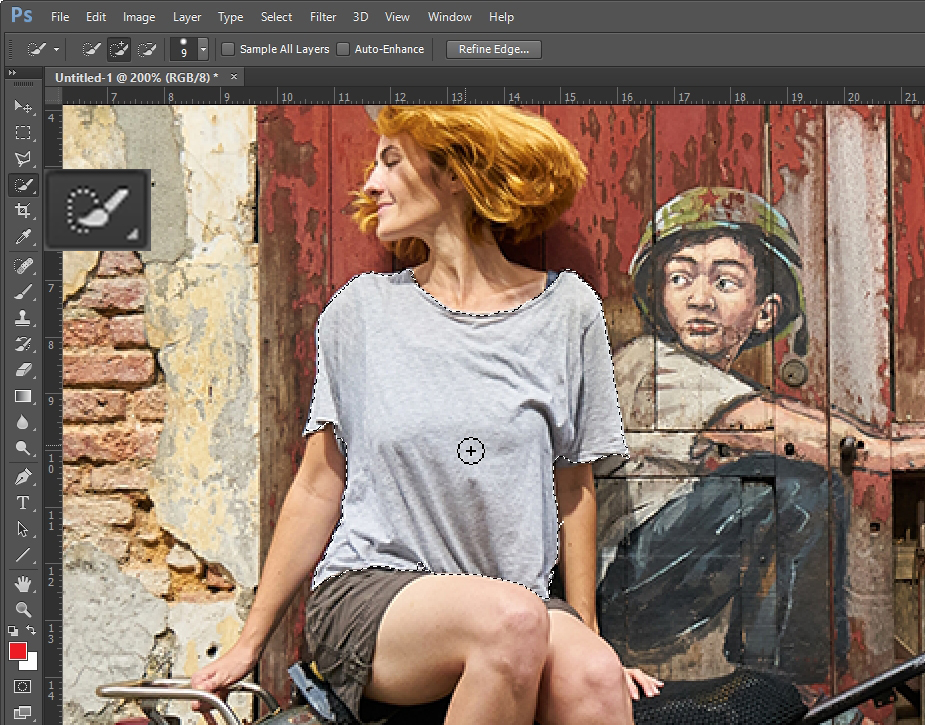Pick the Polygonal Lasso tool
Viewport: 925px width, 725px height.
(x=22, y=158)
